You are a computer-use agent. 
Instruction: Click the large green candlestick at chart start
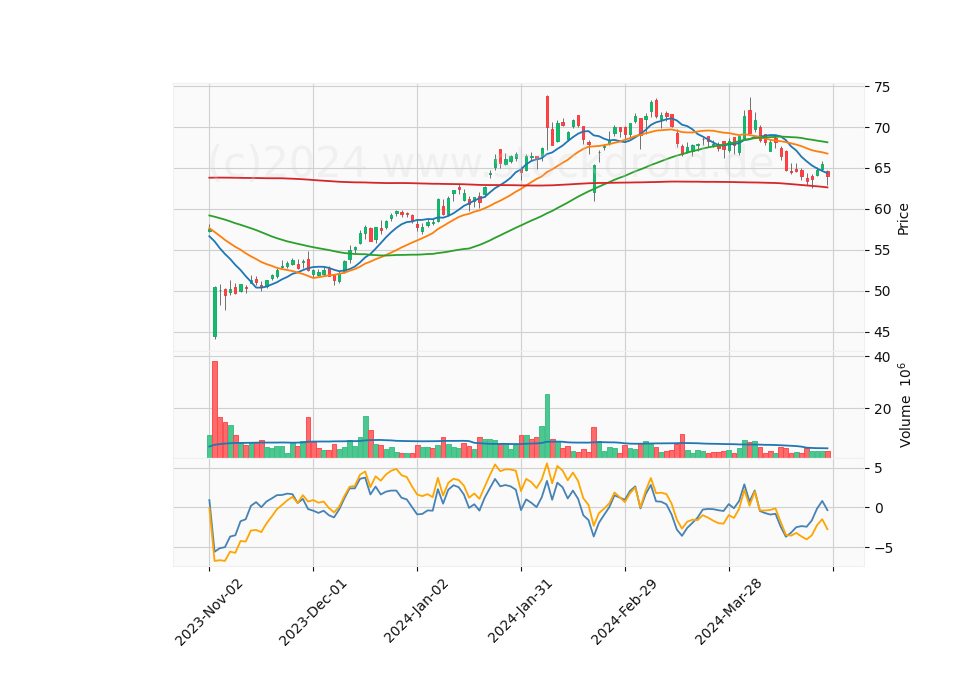pos(215,312)
